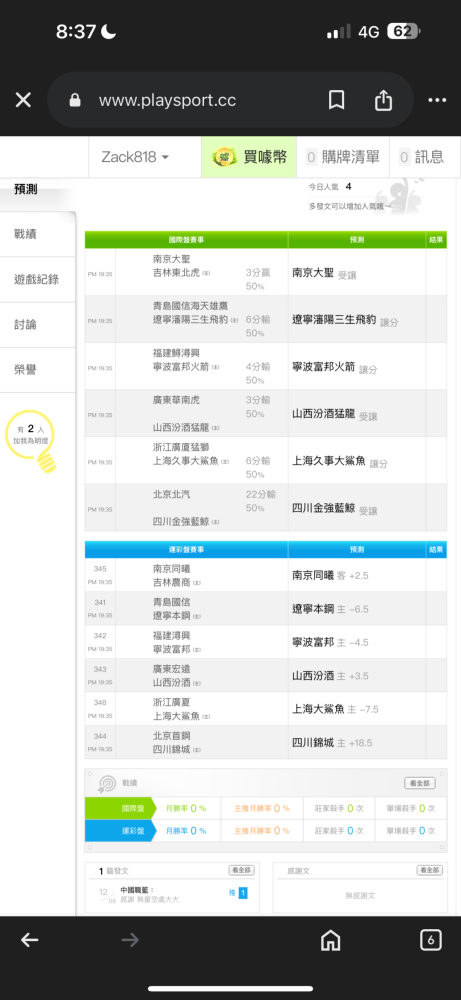Open the share icon in browser bar
This screenshot has height=1000, width=461.
(x=383, y=100)
